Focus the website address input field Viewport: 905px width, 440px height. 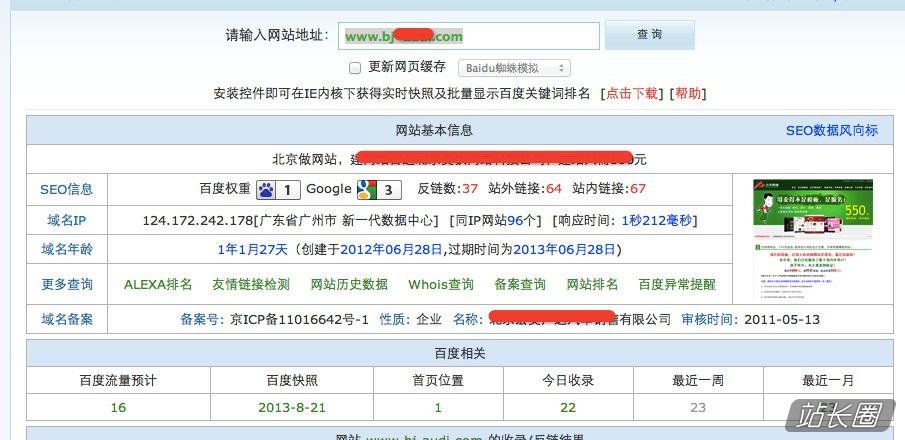tap(469, 36)
